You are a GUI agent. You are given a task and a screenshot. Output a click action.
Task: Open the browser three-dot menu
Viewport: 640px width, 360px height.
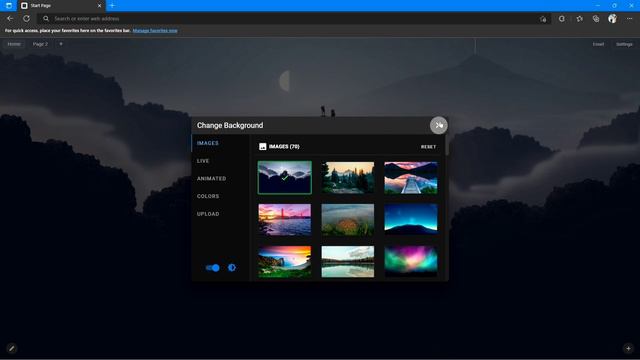click(x=630, y=18)
